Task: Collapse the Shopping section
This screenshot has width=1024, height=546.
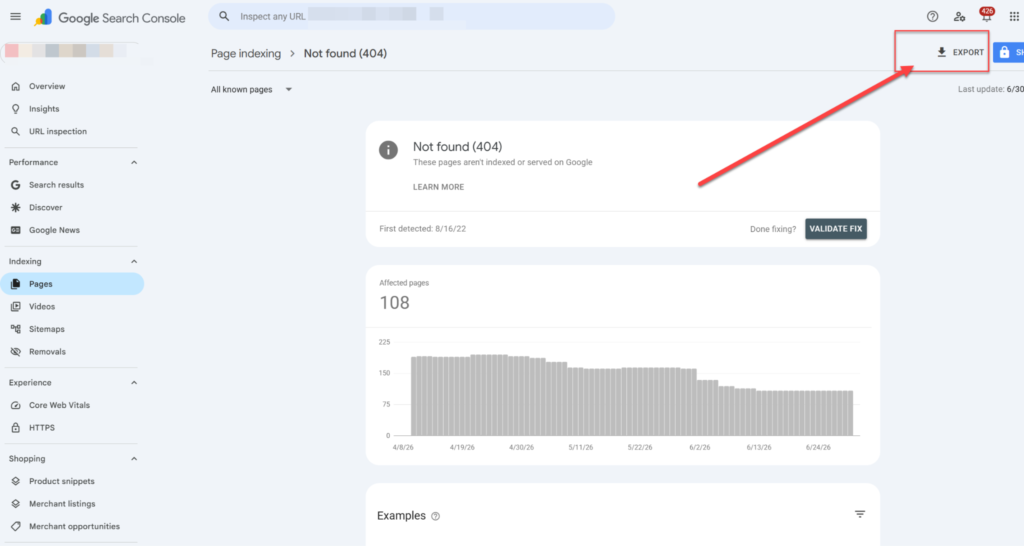Action: coord(134,458)
